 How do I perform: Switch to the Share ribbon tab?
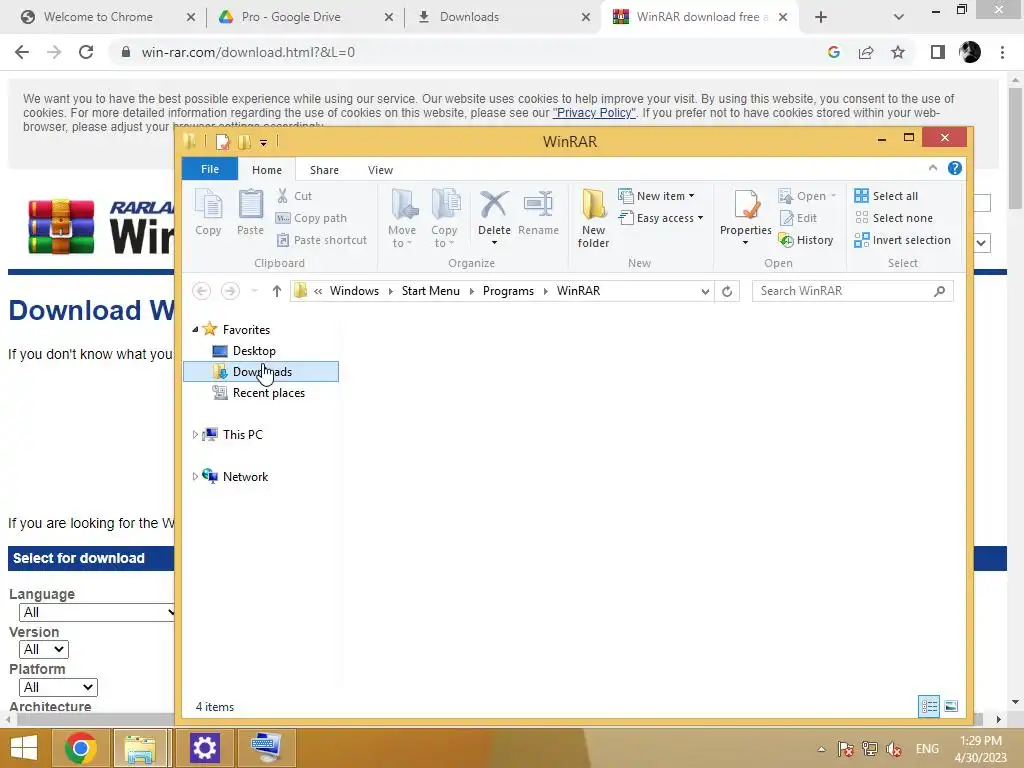coord(324,170)
